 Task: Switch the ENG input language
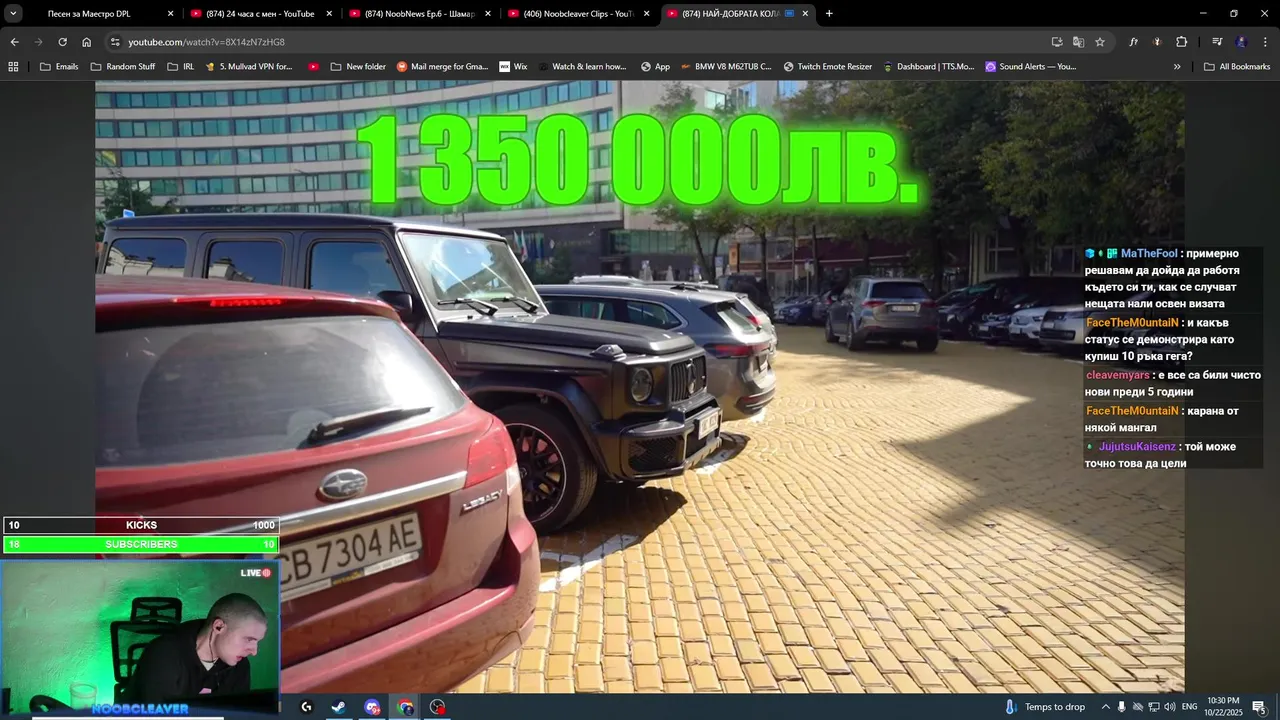pyautogui.click(x=1189, y=707)
